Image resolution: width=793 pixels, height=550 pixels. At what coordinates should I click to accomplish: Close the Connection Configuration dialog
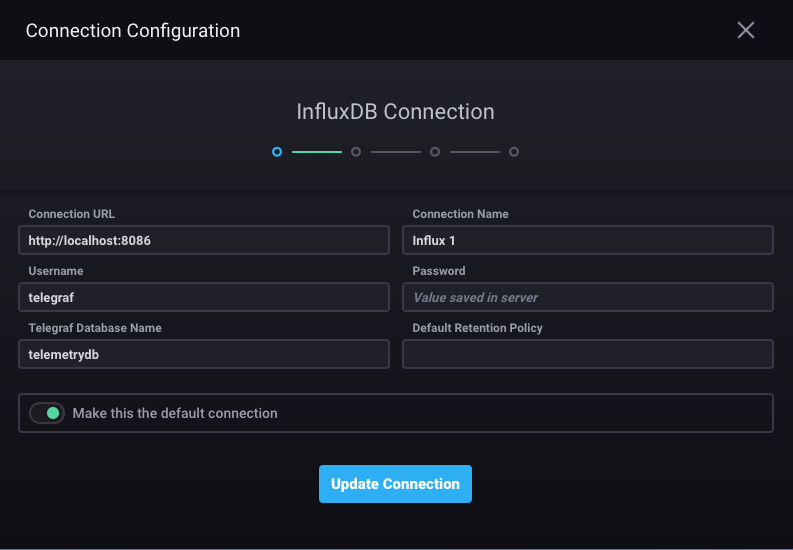pyautogui.click(x=745, y=30)
